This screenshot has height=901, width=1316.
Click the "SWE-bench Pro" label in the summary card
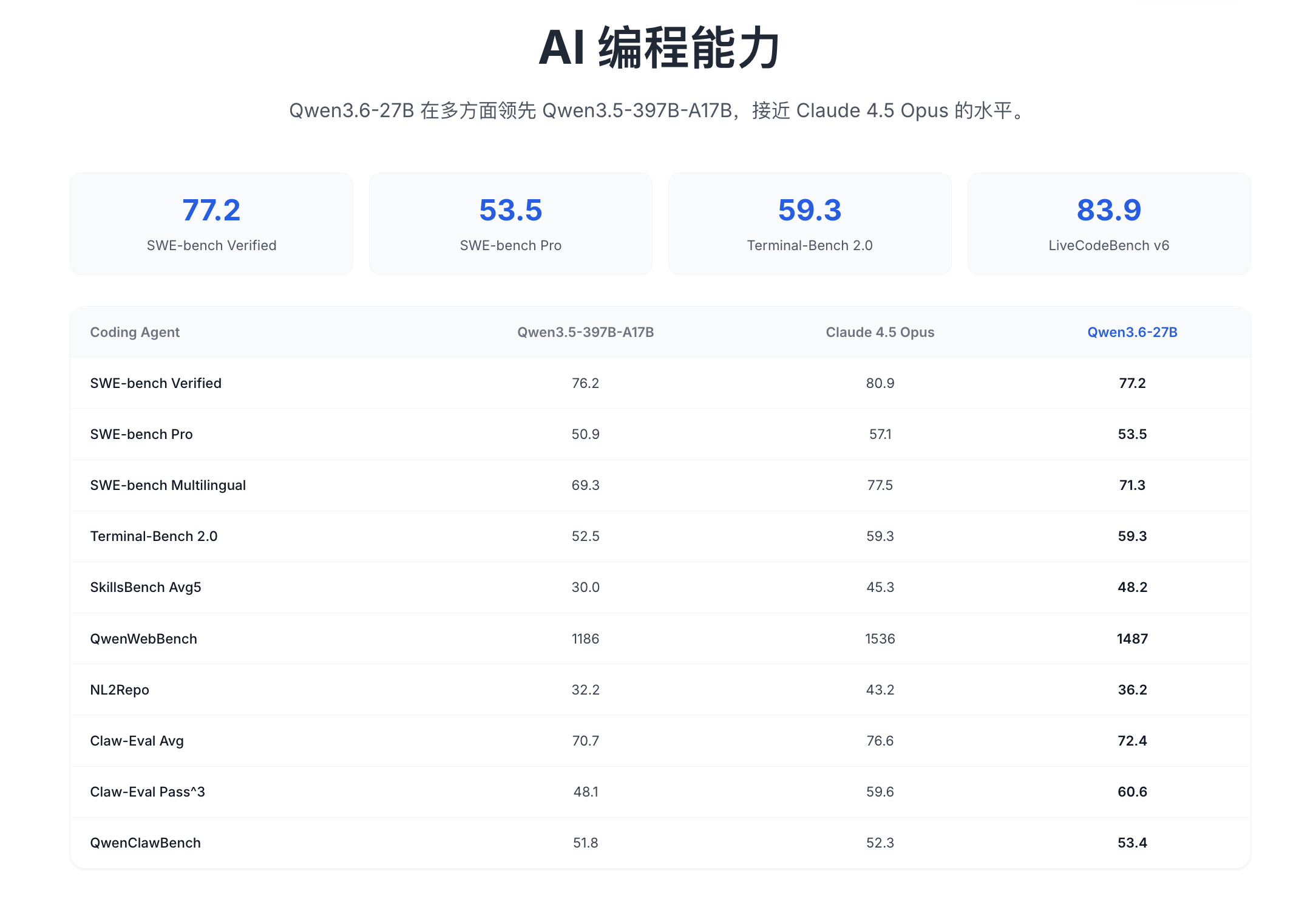[x=510, y=245]
